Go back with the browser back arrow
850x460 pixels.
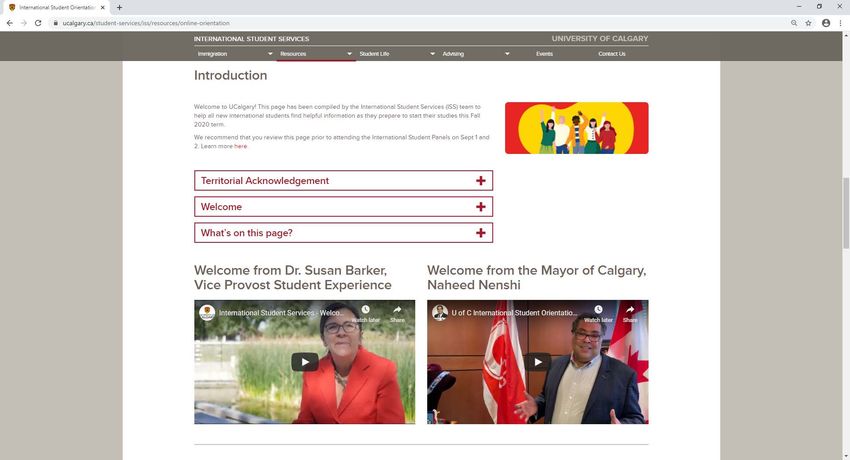point(9,23)
